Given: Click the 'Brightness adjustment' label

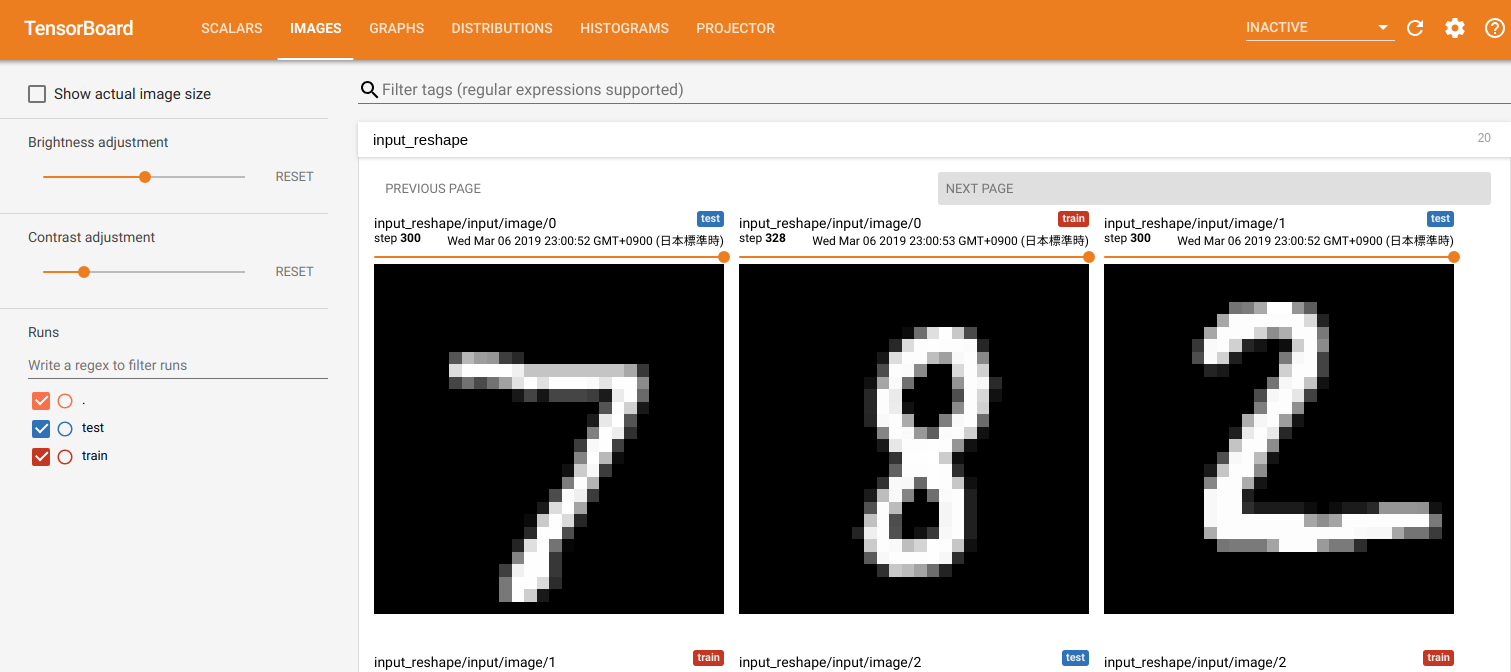Looking at the screenshot, I should coord(98,143).
